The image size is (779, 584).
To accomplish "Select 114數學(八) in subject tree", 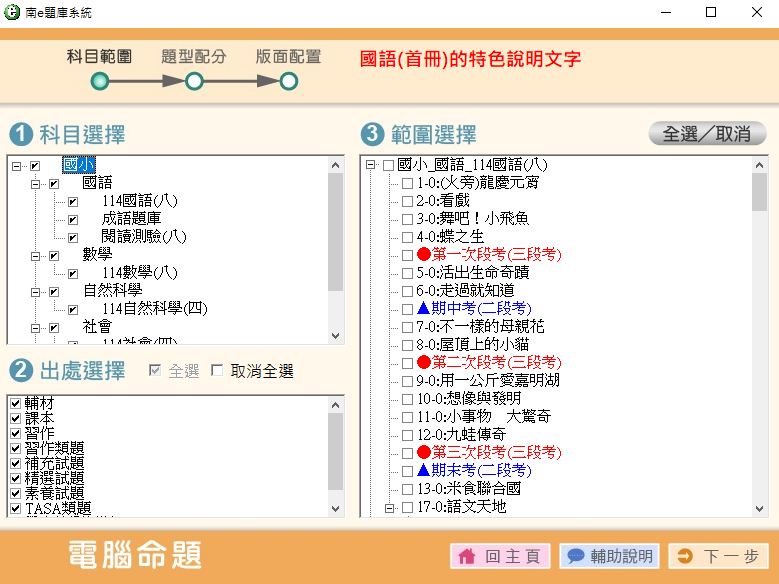I will 139,273.
